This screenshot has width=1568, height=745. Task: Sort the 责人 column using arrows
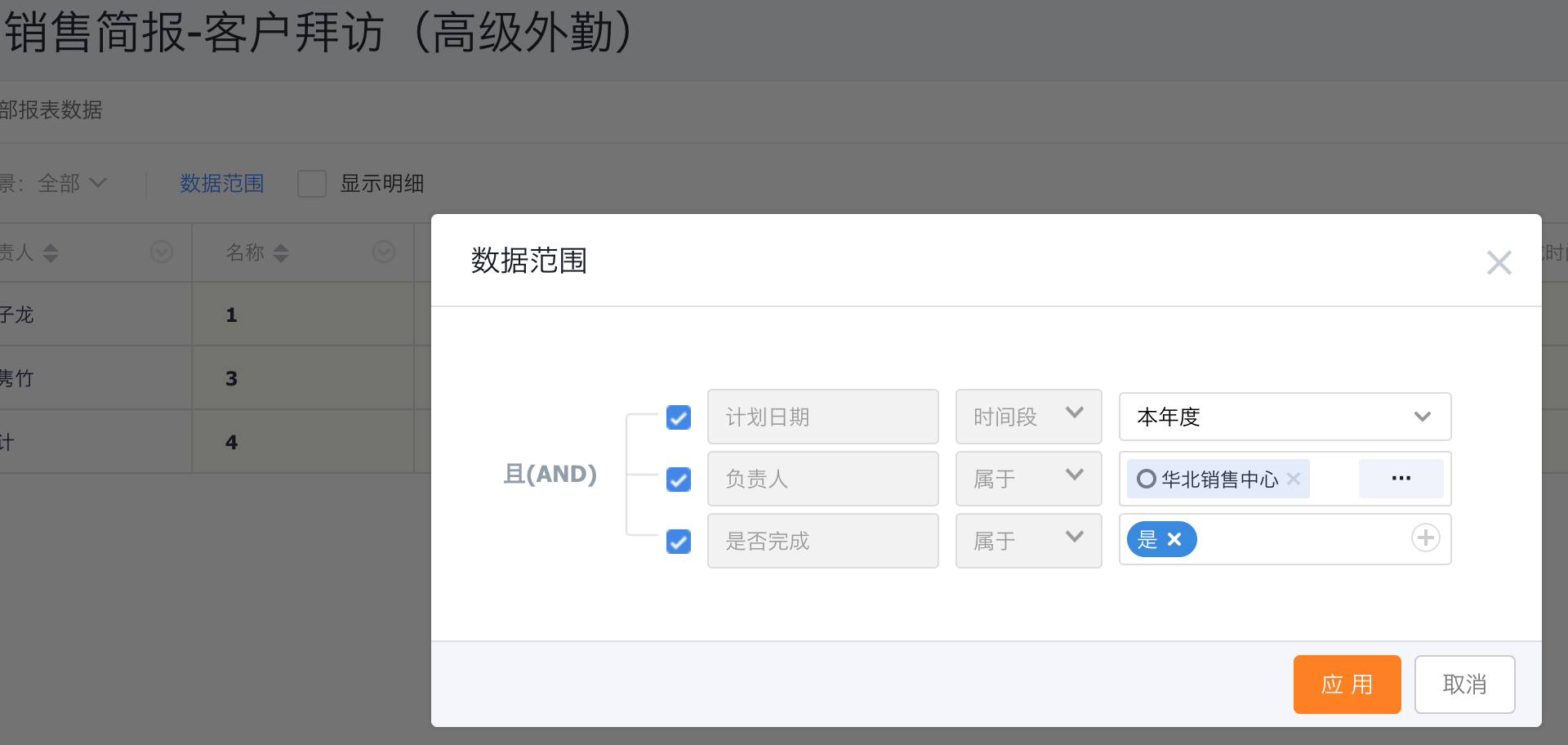point(51,252)
